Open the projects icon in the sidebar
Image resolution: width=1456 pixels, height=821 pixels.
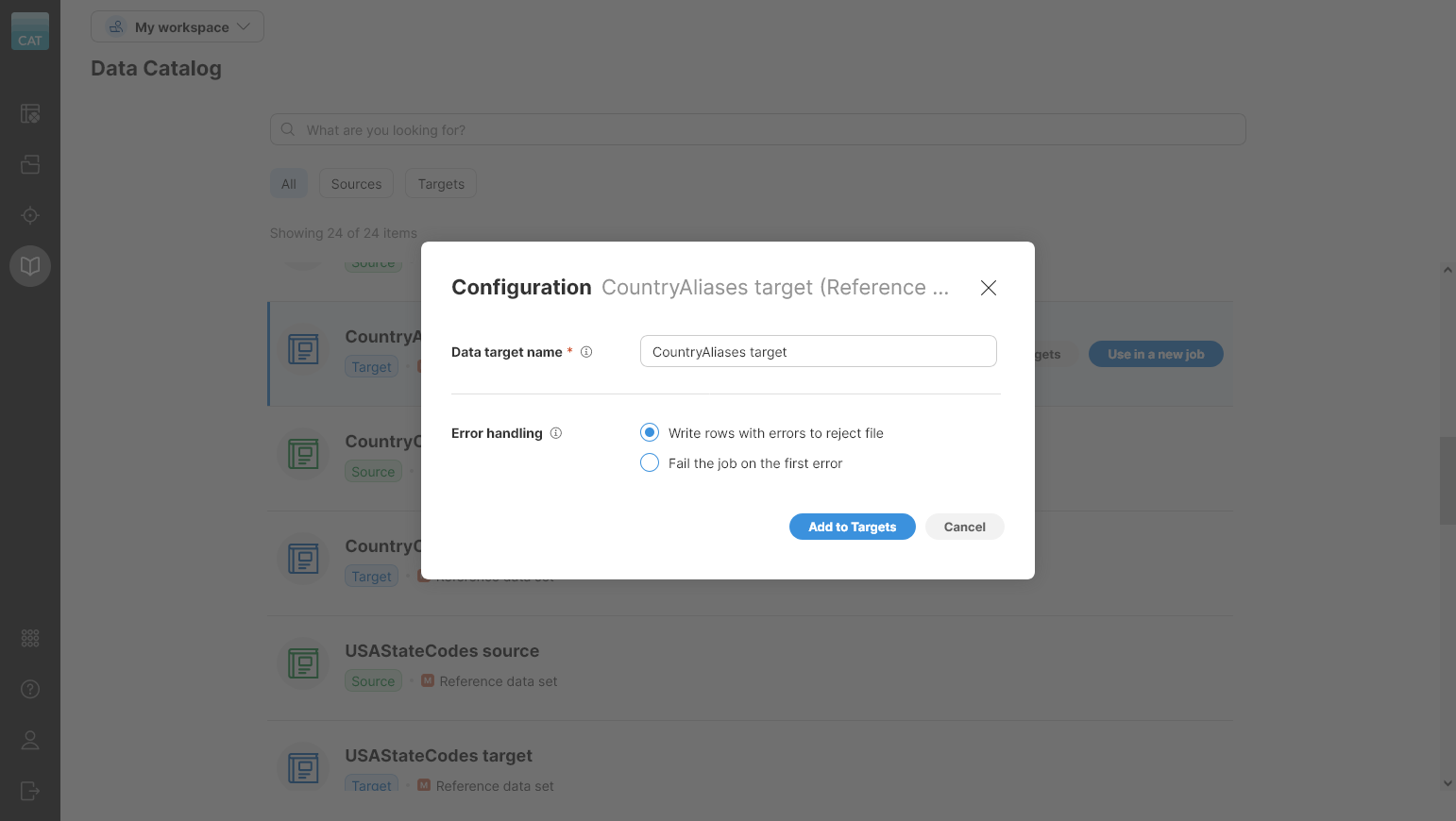coord(29,164)
